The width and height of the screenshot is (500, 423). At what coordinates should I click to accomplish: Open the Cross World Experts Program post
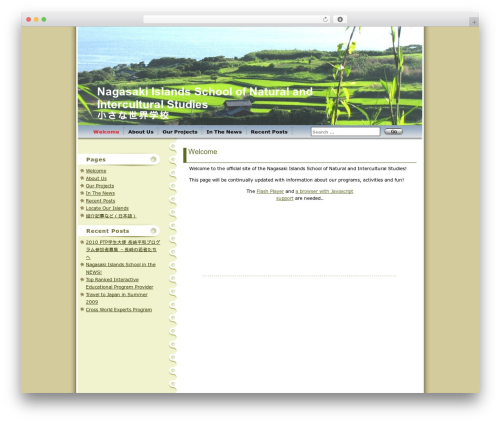click(x=119, y=310)
